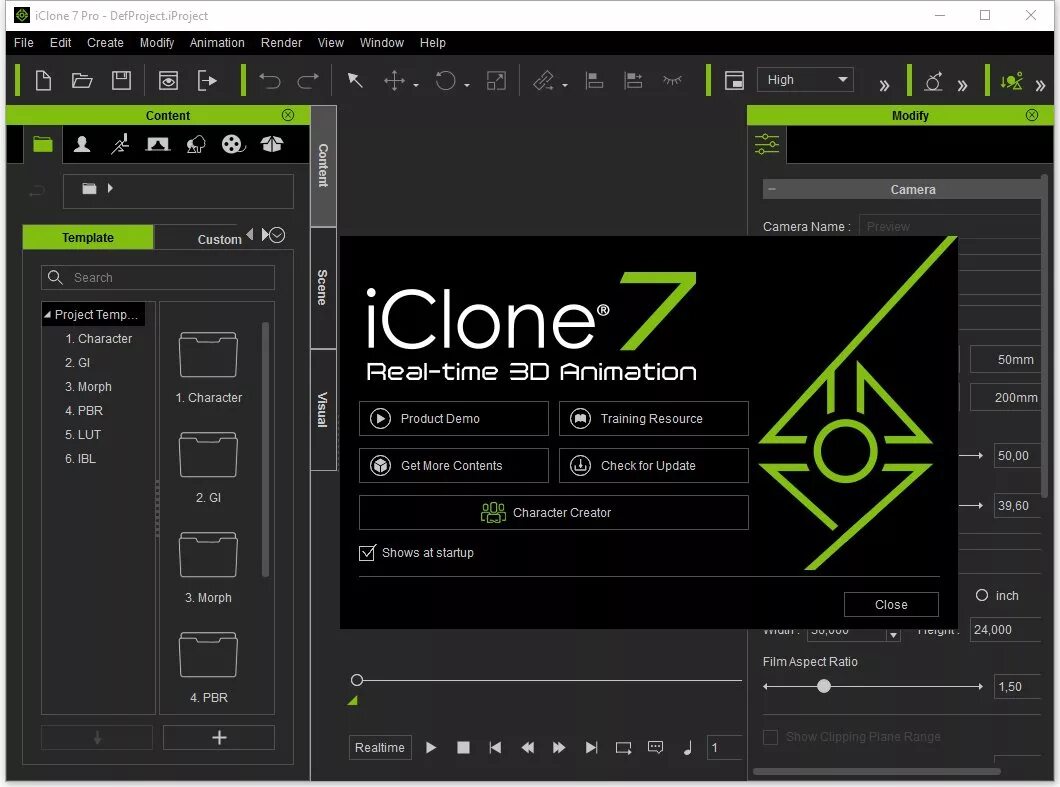Open the Modify panel settings sliders icon
1060x787 pixels.
(x=767, y=144)
